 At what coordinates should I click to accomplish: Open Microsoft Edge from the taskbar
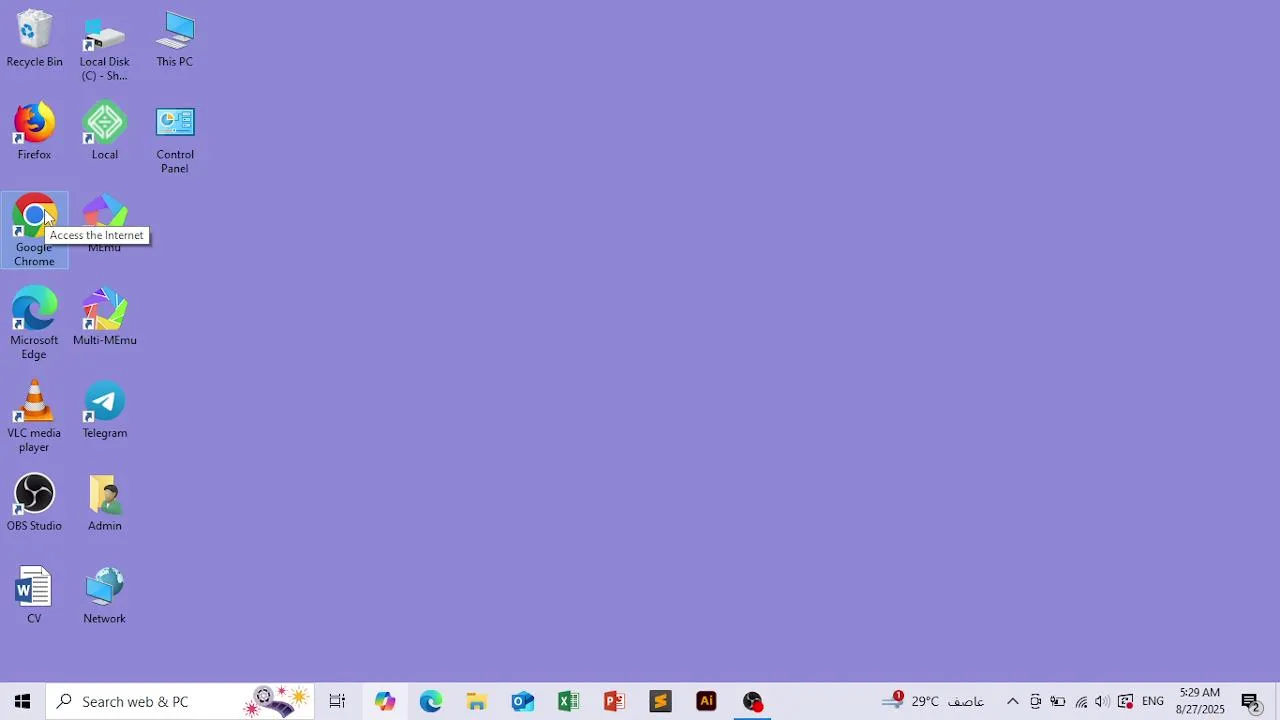(431, 701)
